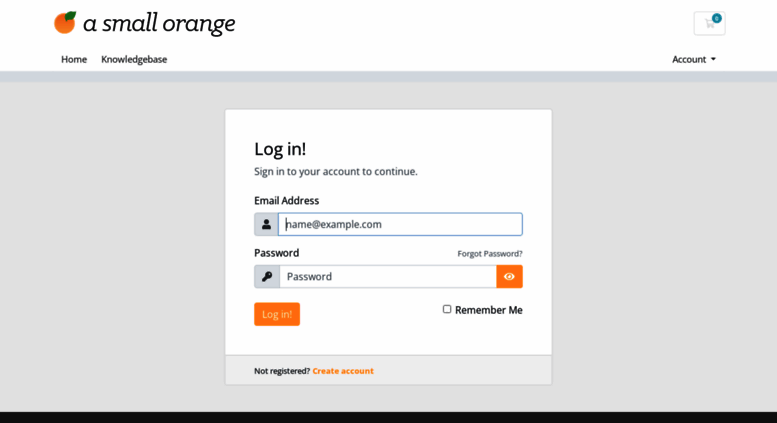Expand the Account dropdown menu
Image resolution: width=777 pixels, height=423 pixels.
coord(694,59)
